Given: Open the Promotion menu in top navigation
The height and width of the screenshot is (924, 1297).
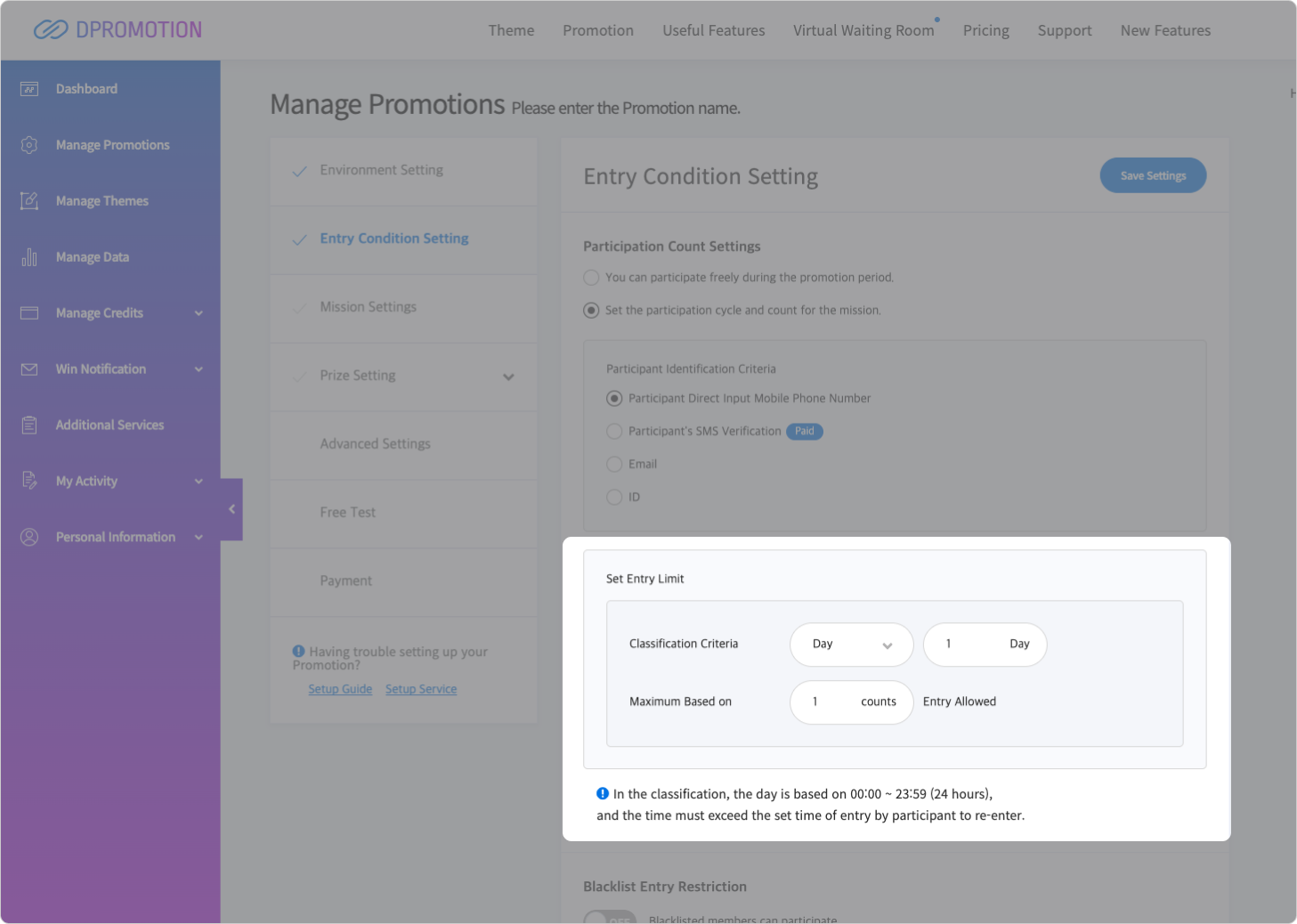Looking at the screenshot, I should (x=598, y=30).
